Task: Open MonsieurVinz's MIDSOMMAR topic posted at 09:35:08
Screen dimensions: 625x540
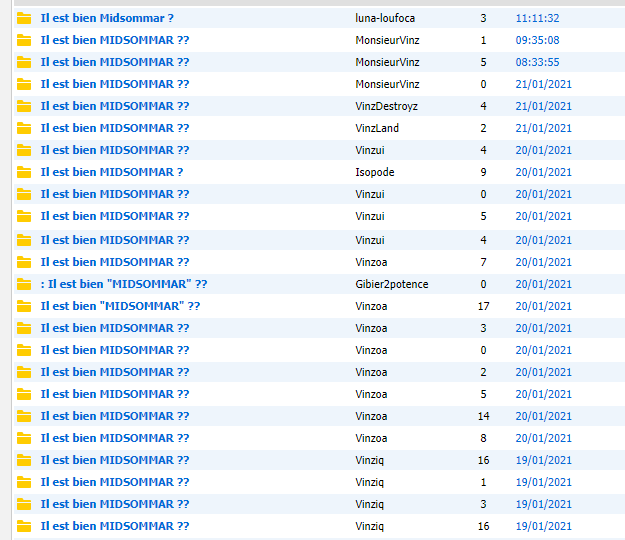Action: pos(115,40)
